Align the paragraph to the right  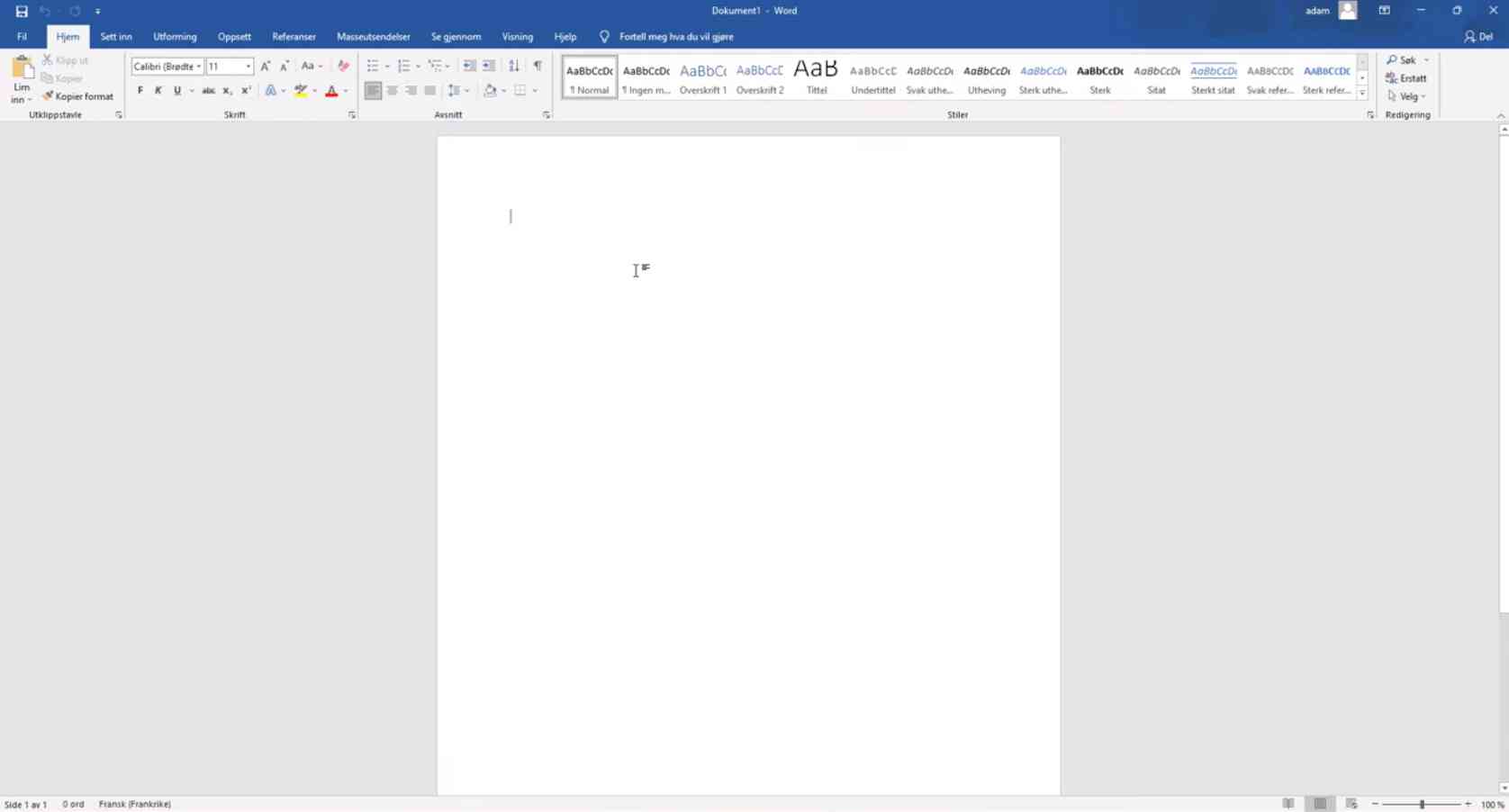click(411, 91)
